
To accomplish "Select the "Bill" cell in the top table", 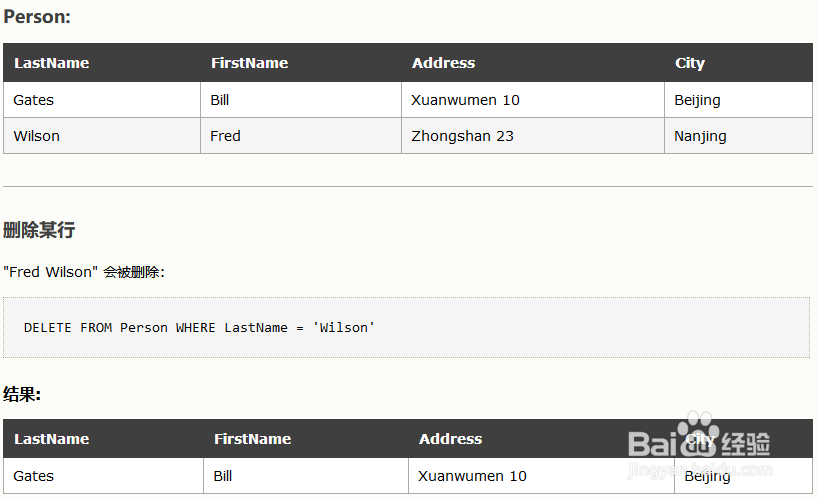I will click(x=220, y=100).
